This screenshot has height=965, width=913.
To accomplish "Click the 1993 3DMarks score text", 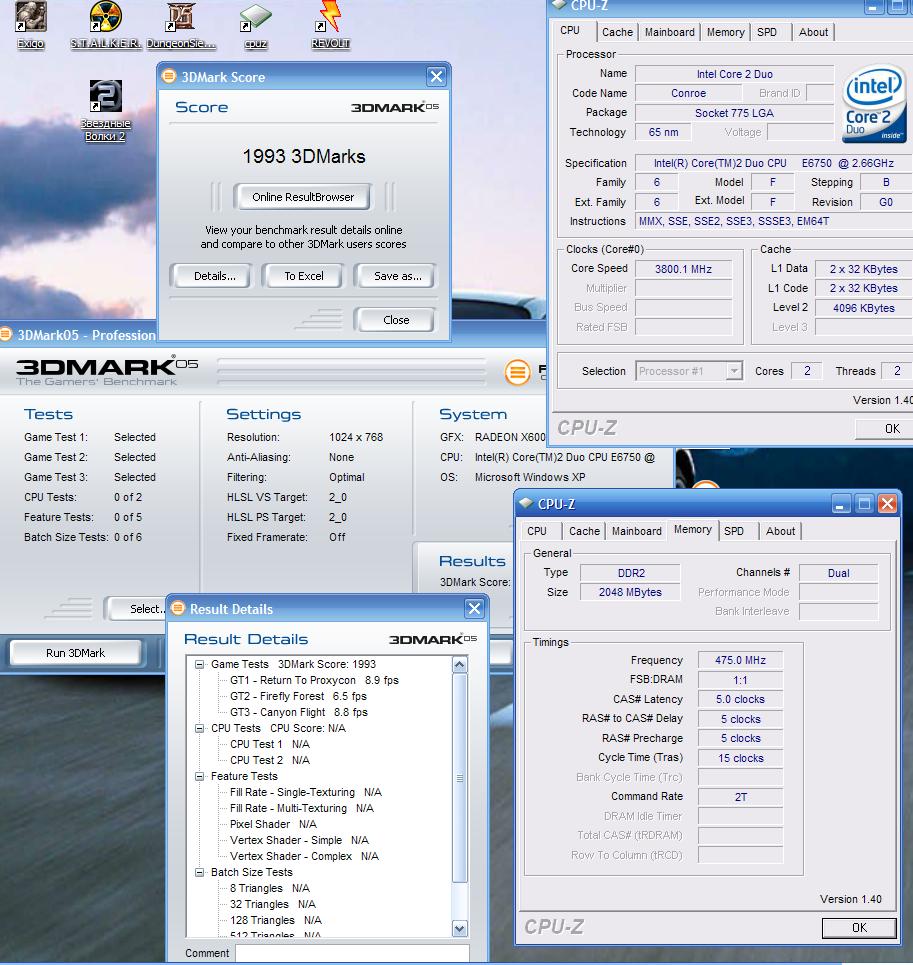I will [x=304, y=156].
